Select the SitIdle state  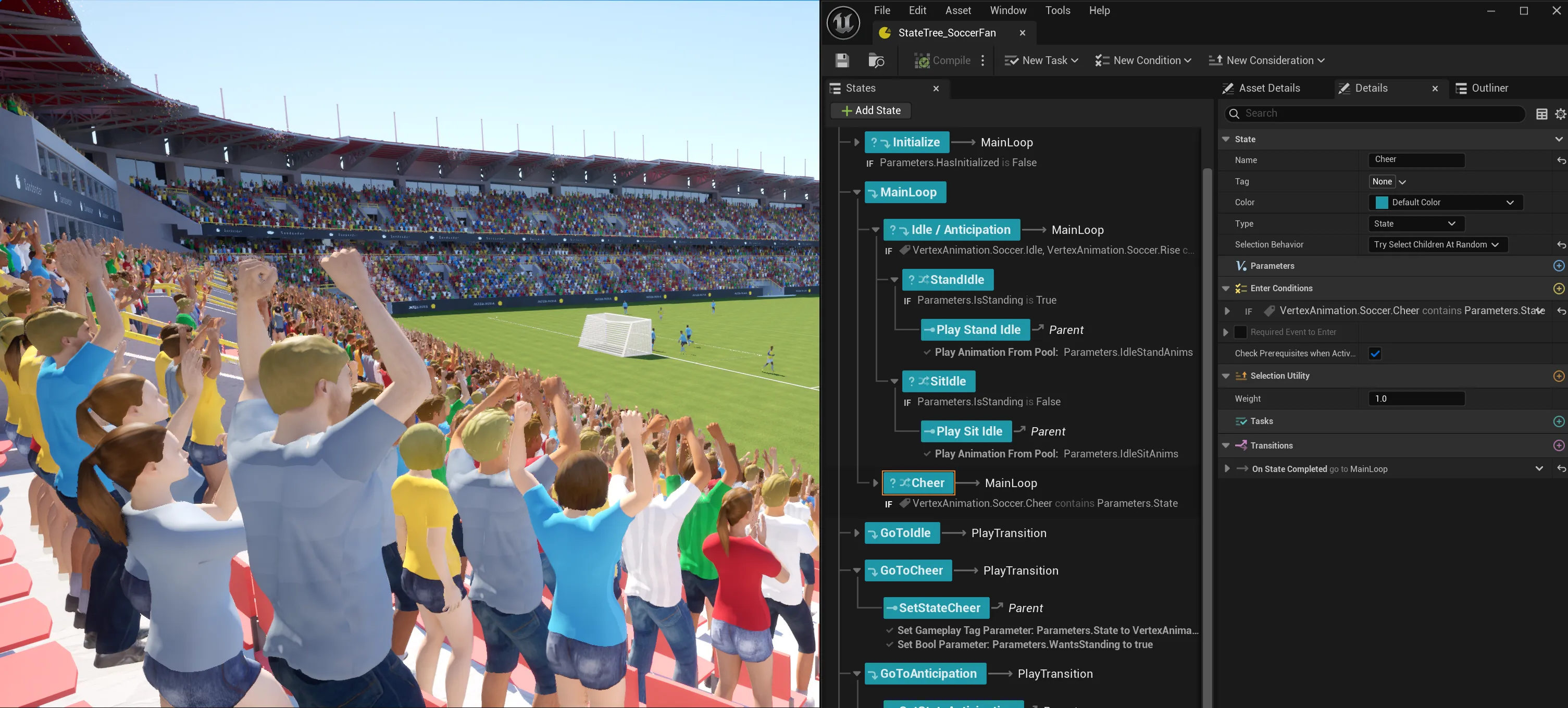[x=939, y=382]
